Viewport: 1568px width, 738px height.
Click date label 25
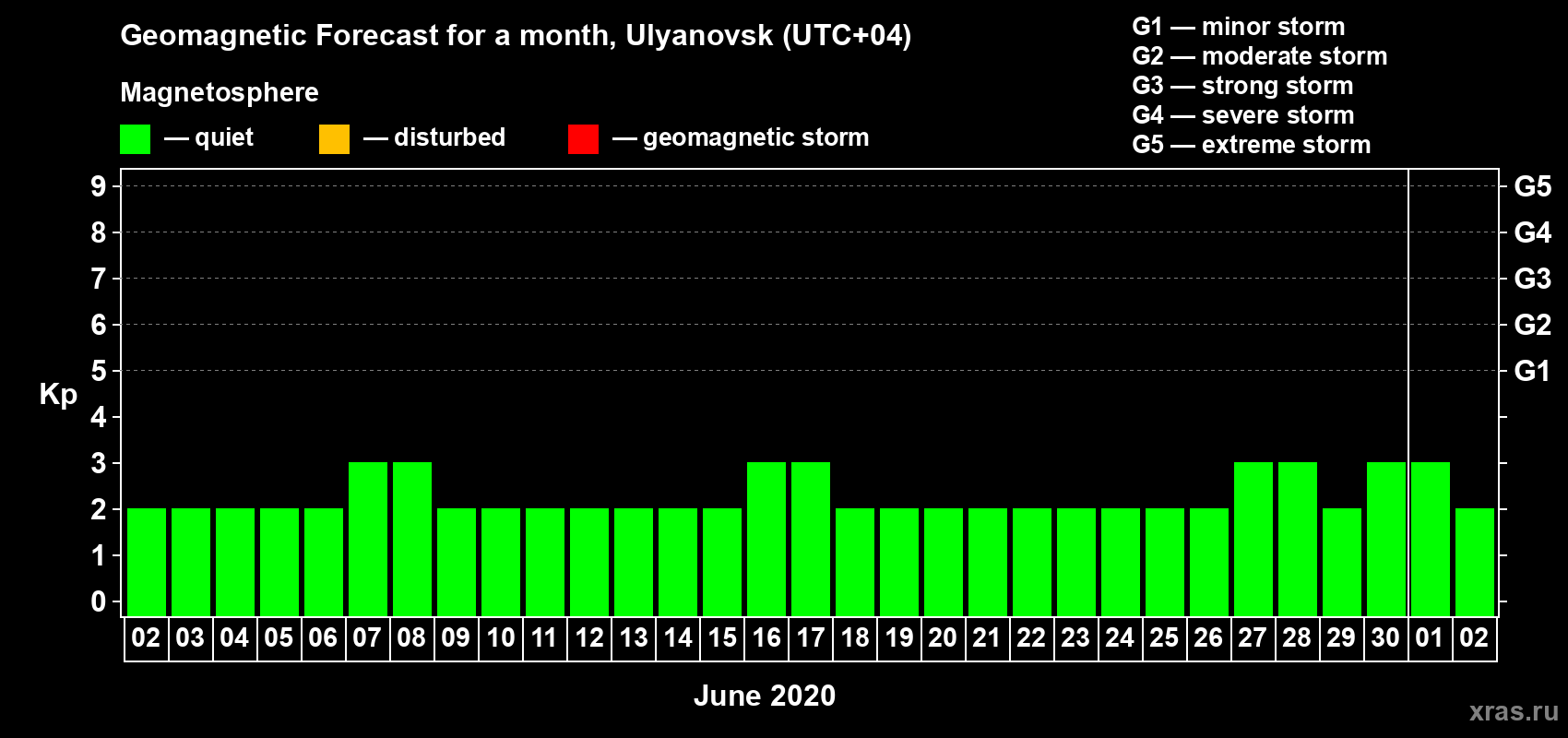point(1164,637)
